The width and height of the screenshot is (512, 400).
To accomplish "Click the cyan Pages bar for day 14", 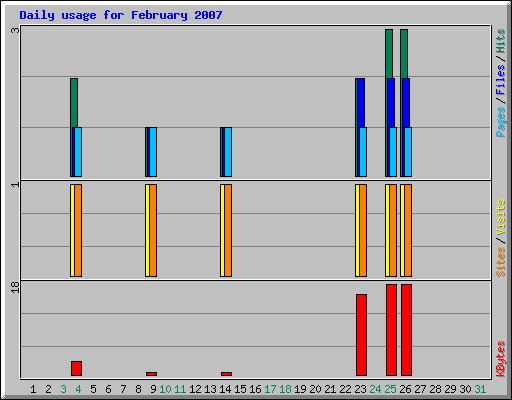I will click(228, 152).
